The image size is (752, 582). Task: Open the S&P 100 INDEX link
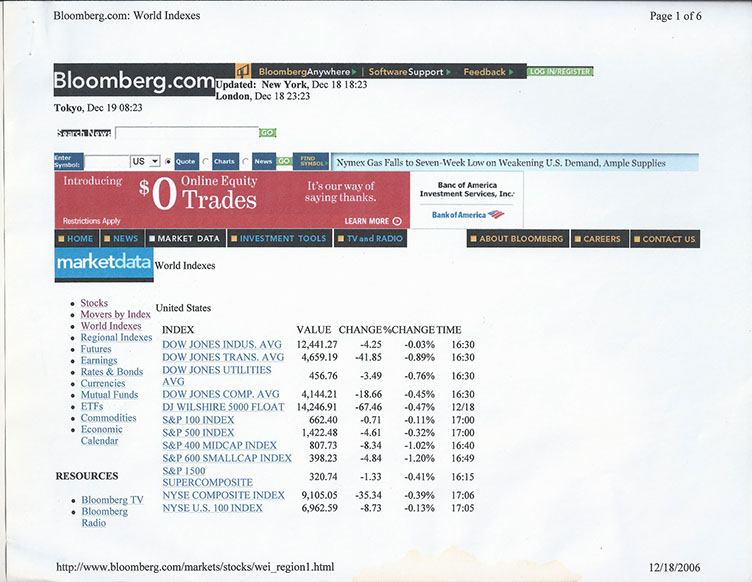[198, 420]
